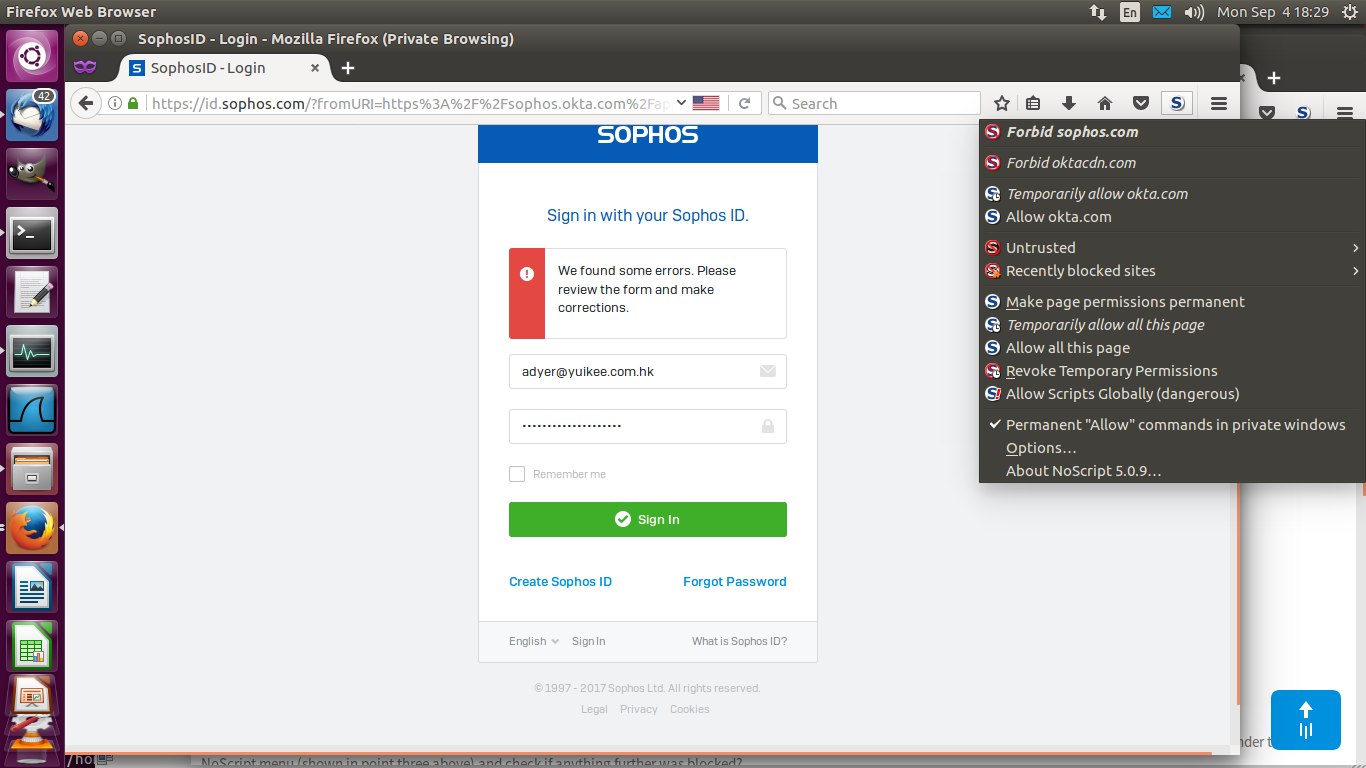Select Allow Scripts Globally (dangerous)
The width and height of the screenshot is (1366, 768).
pos(1172,394)
